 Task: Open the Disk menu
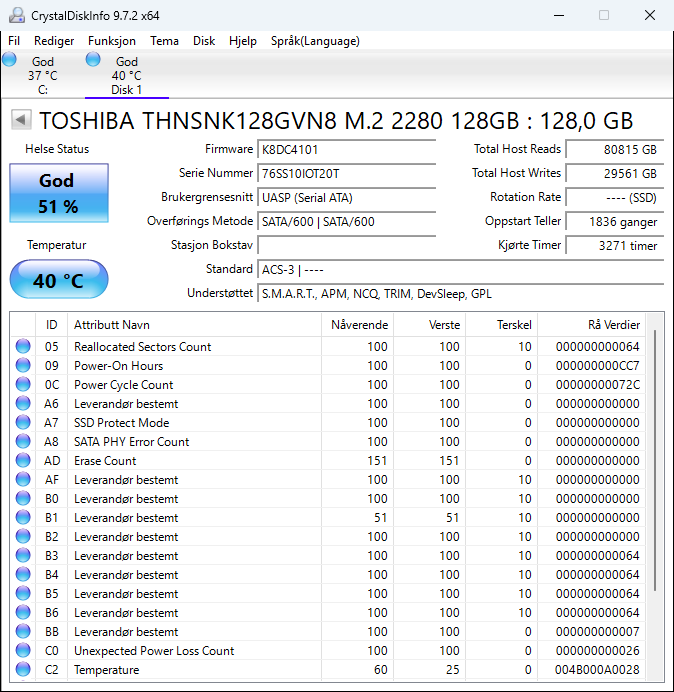click(204, 41)
